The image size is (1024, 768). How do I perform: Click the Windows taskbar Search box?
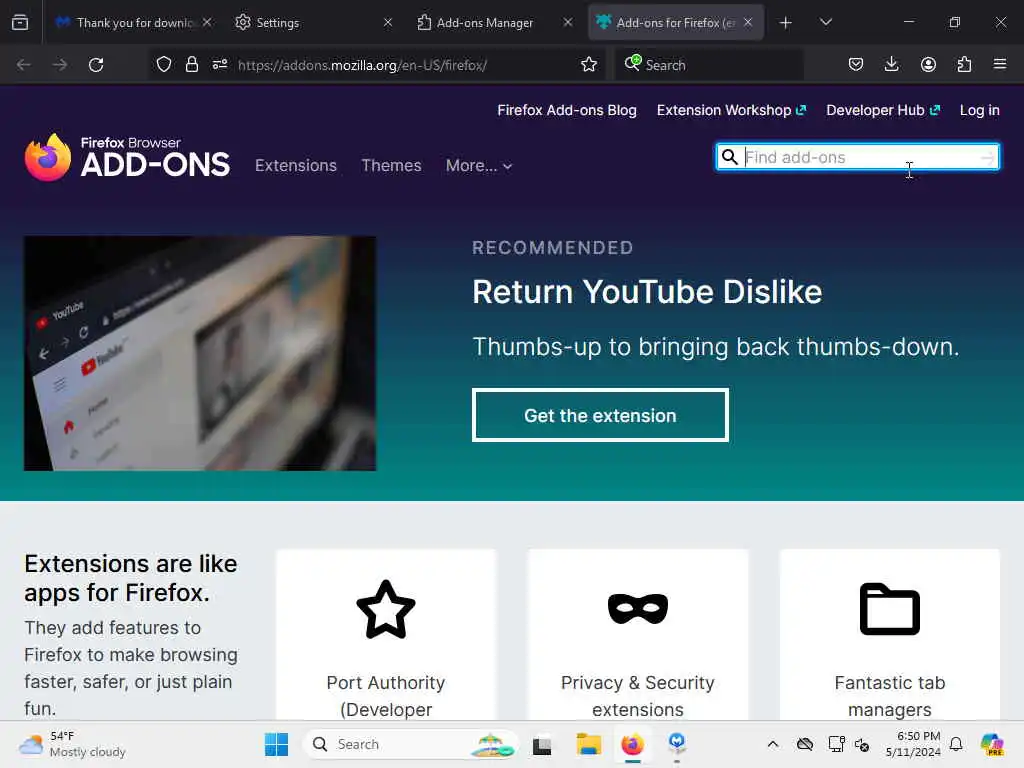point(411,744)
